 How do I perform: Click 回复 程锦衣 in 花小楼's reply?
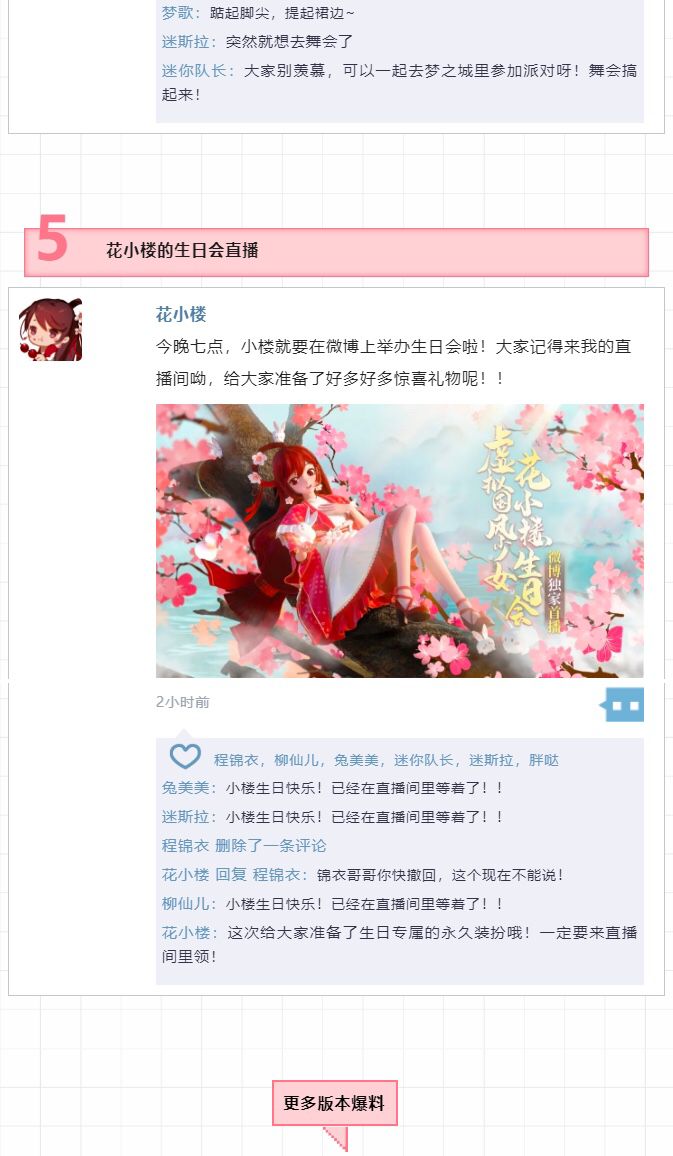coord(257,875)
